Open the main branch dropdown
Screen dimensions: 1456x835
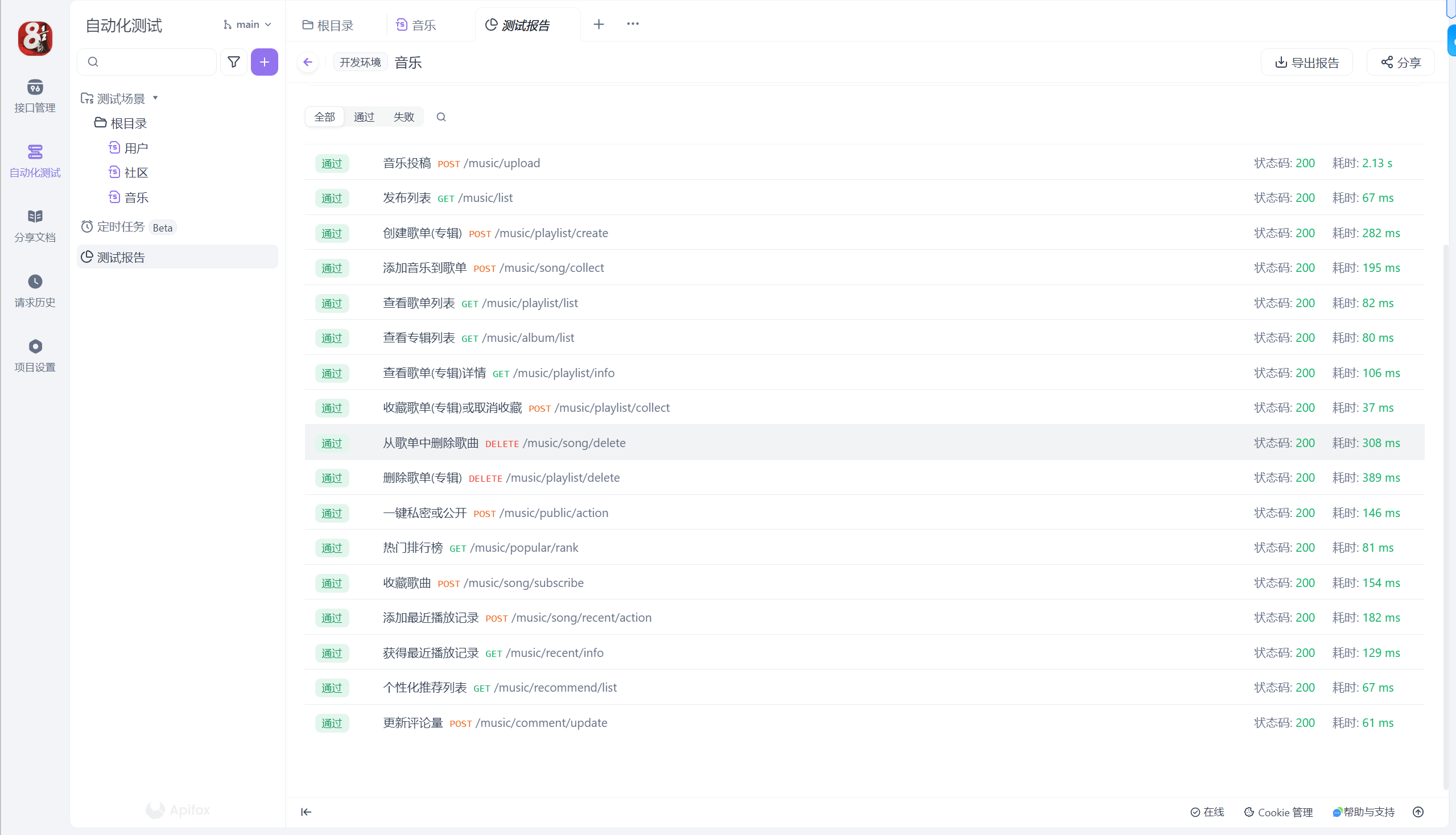(x=248, y=24)
